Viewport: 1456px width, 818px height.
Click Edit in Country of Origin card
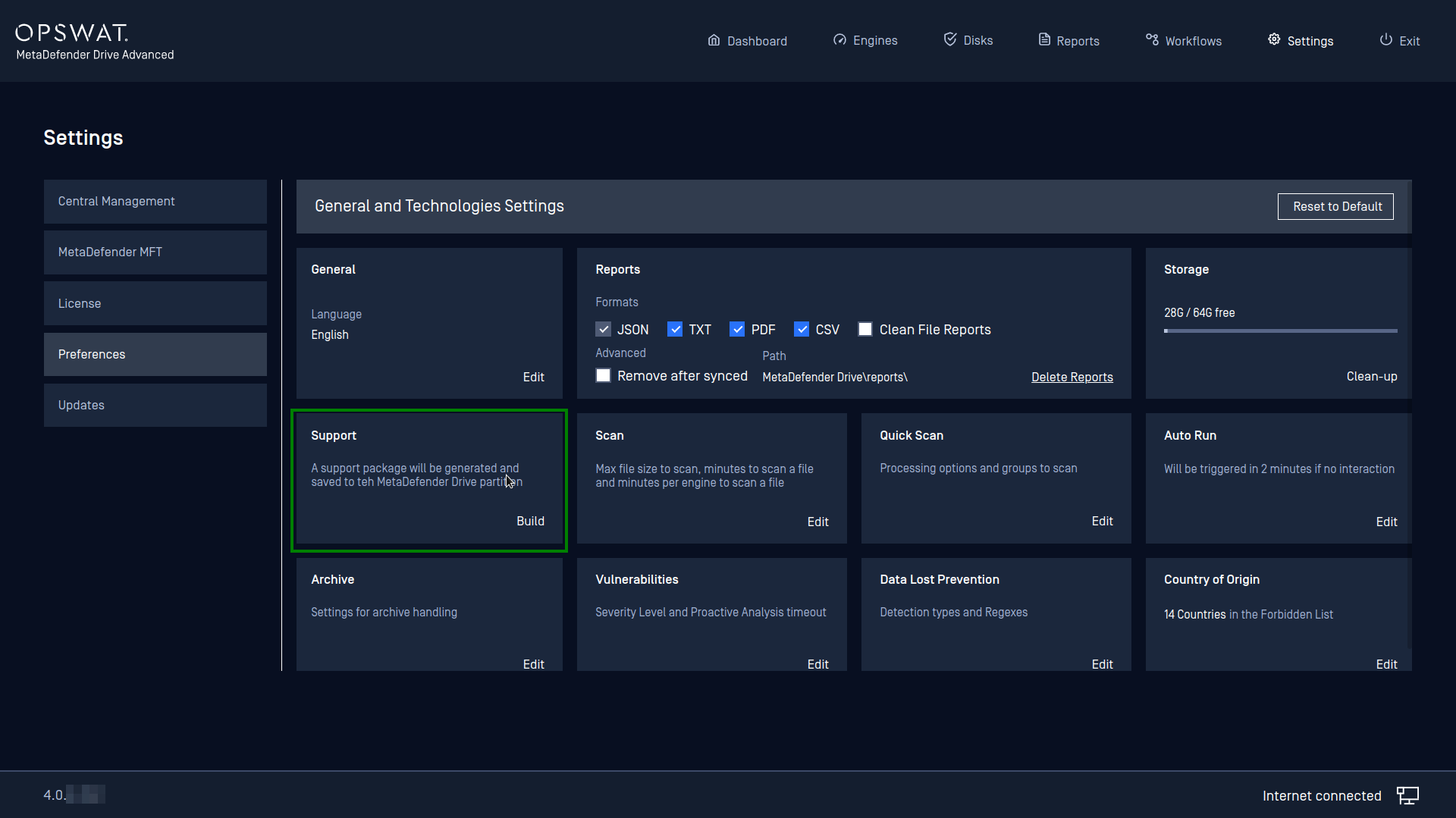pyautogui.click(x=1386, y=664)
